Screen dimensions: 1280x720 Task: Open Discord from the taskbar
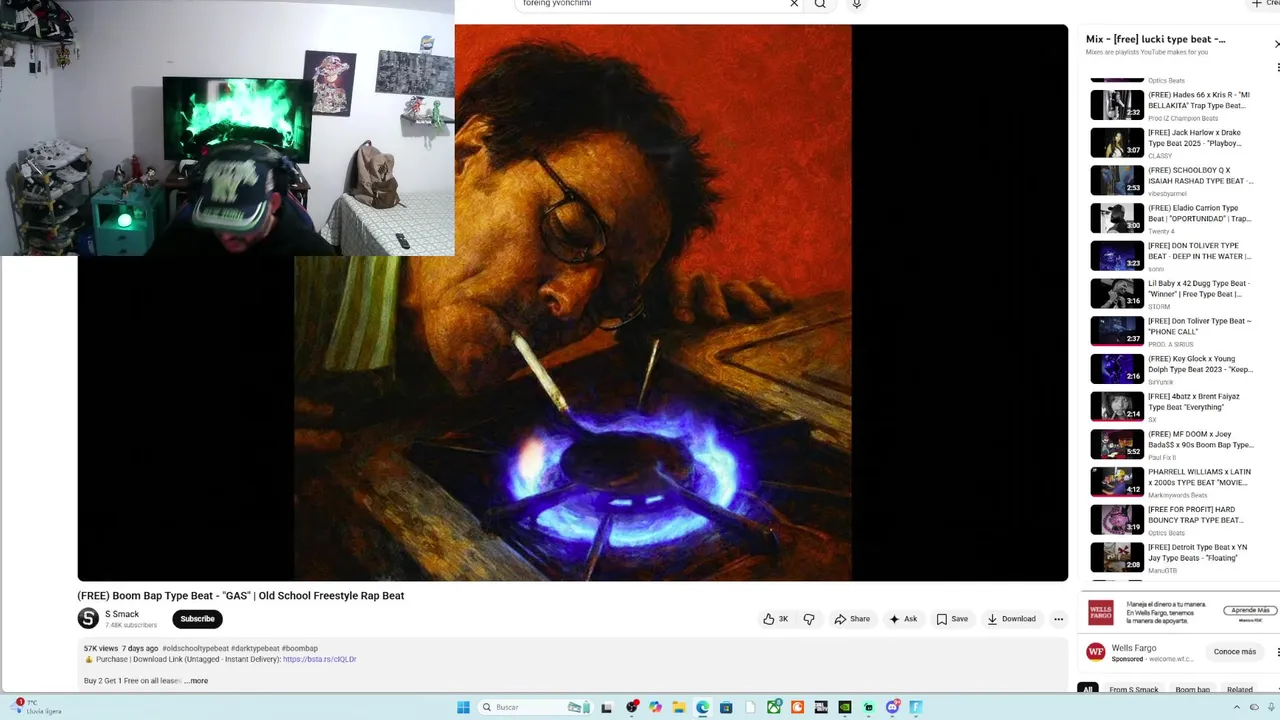pyautogui.click(x=892, y=707)
